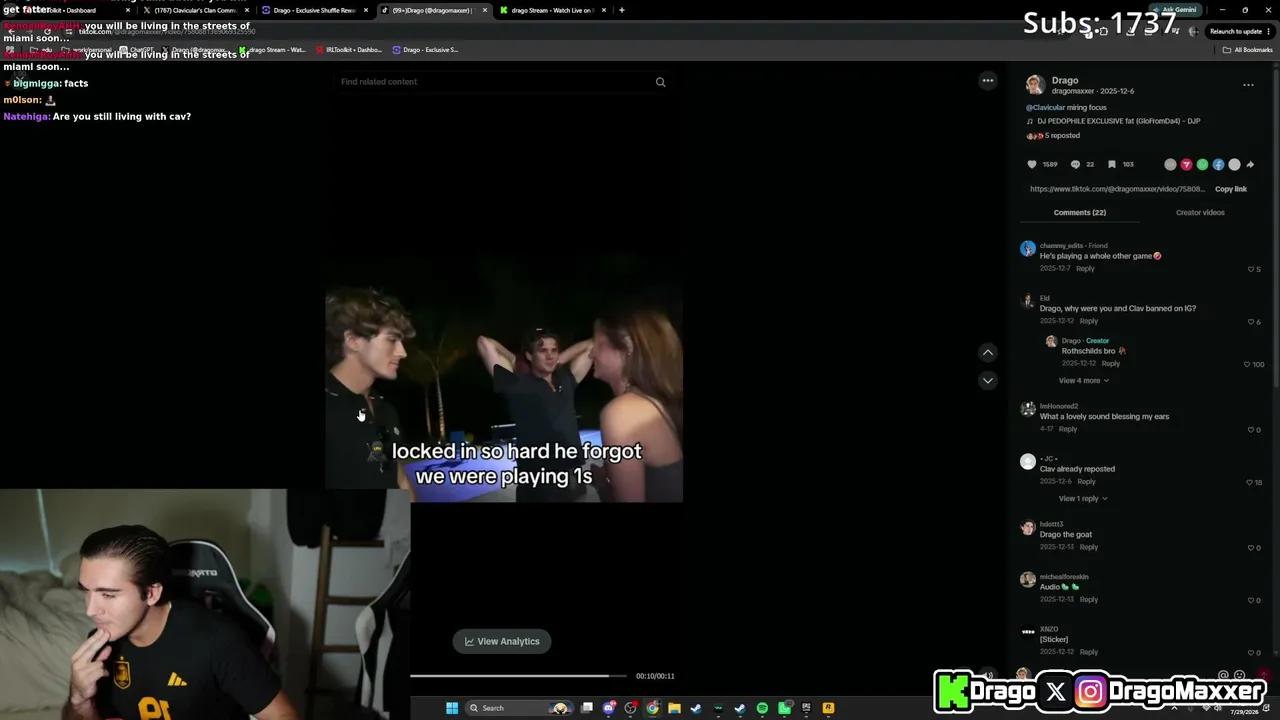Open the drago Stream bookmark

pyautogui.click(x=272, y=50)
